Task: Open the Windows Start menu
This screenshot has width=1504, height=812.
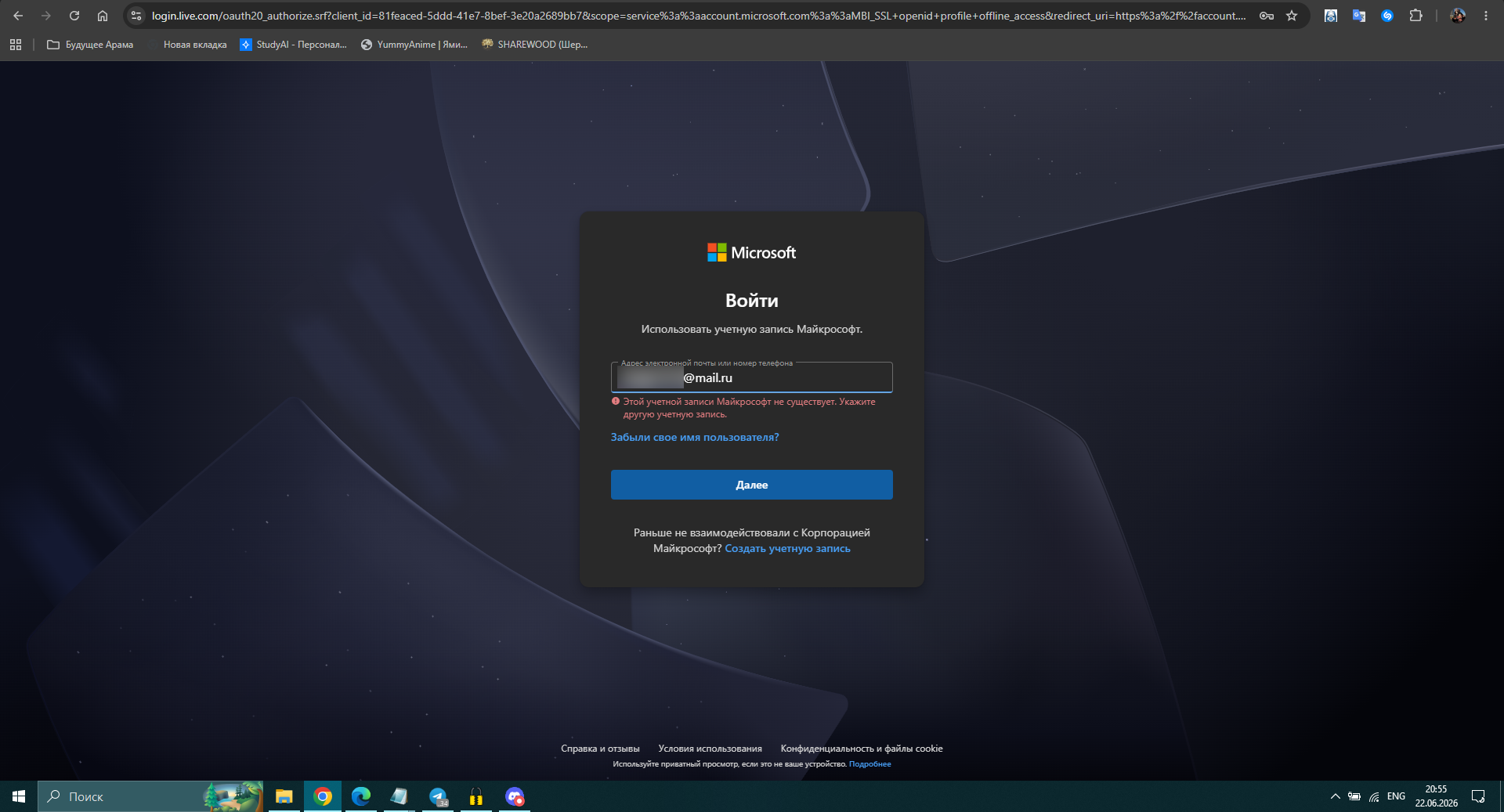Action: pyautogui.click(x=19, y=796)
